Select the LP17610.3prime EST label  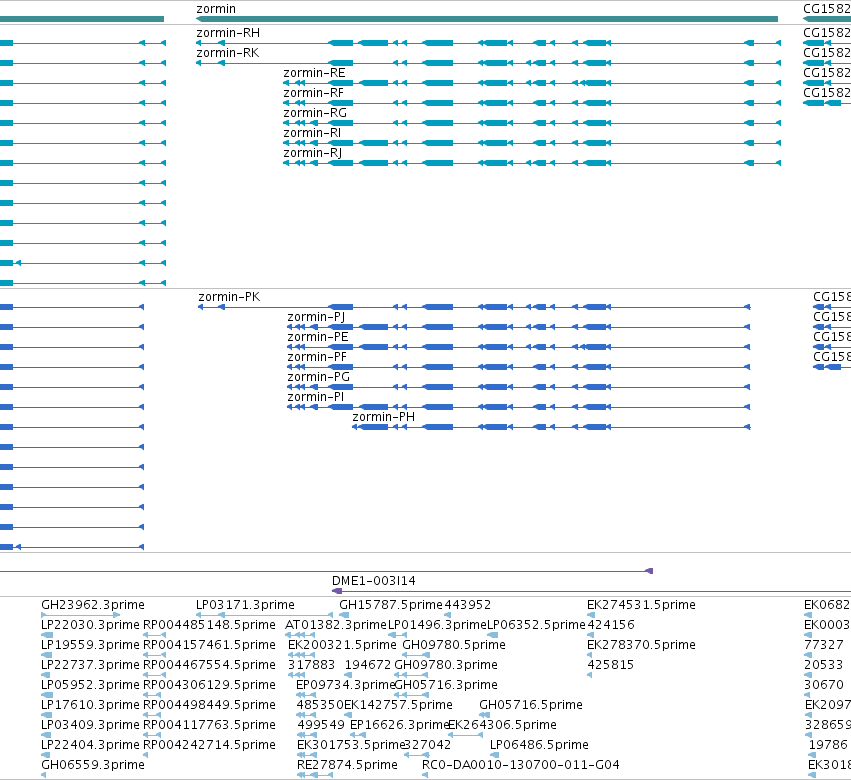pos(90,706)
